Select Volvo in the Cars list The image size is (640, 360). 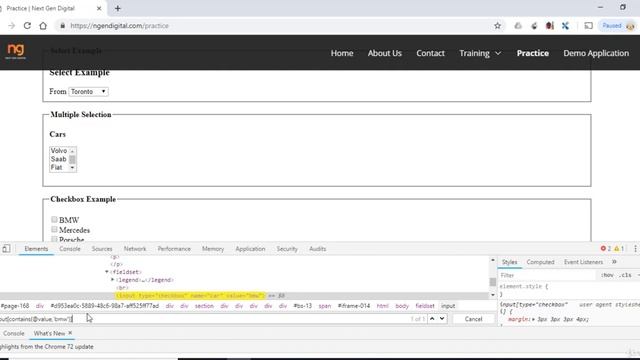point(59,151)
